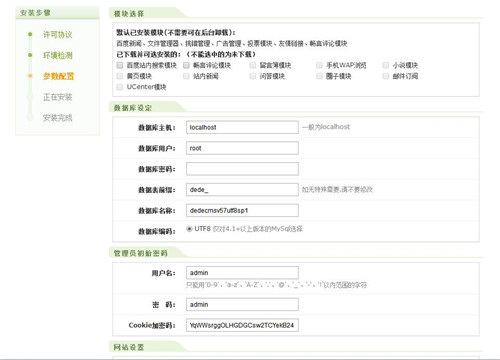Check the 百度站内搜索模块 checkbox
500x360 pixels.
pyautogui.click(x=120, y=65)
